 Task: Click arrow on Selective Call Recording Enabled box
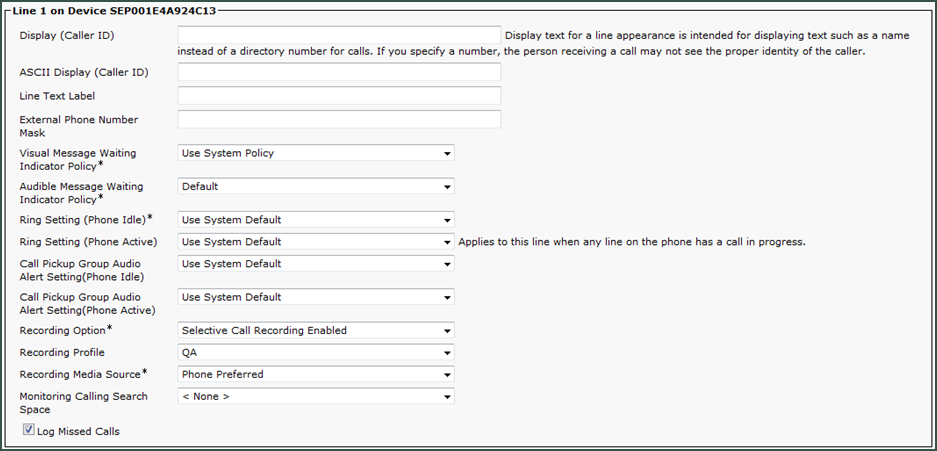[x=446, y=331]
